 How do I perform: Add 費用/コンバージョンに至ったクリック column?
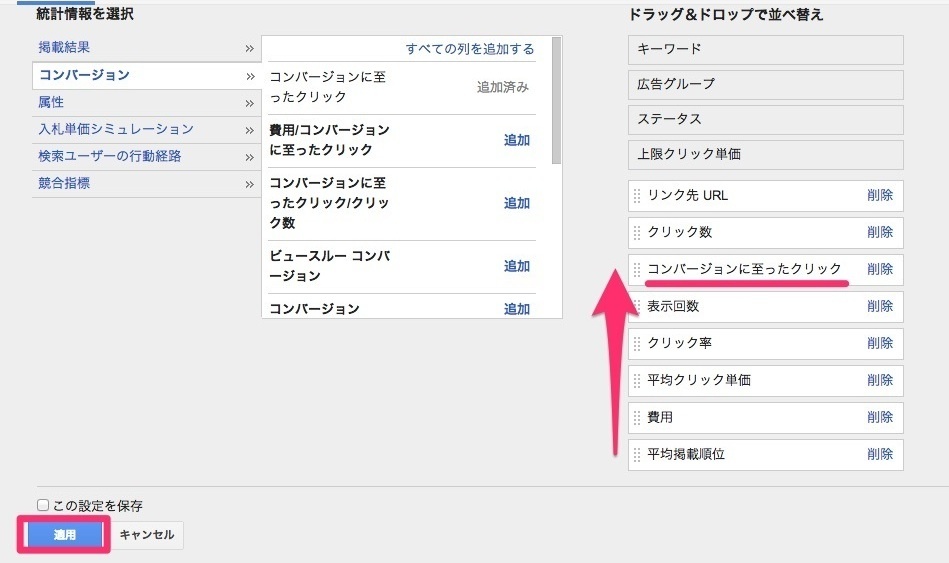point(516,140)
